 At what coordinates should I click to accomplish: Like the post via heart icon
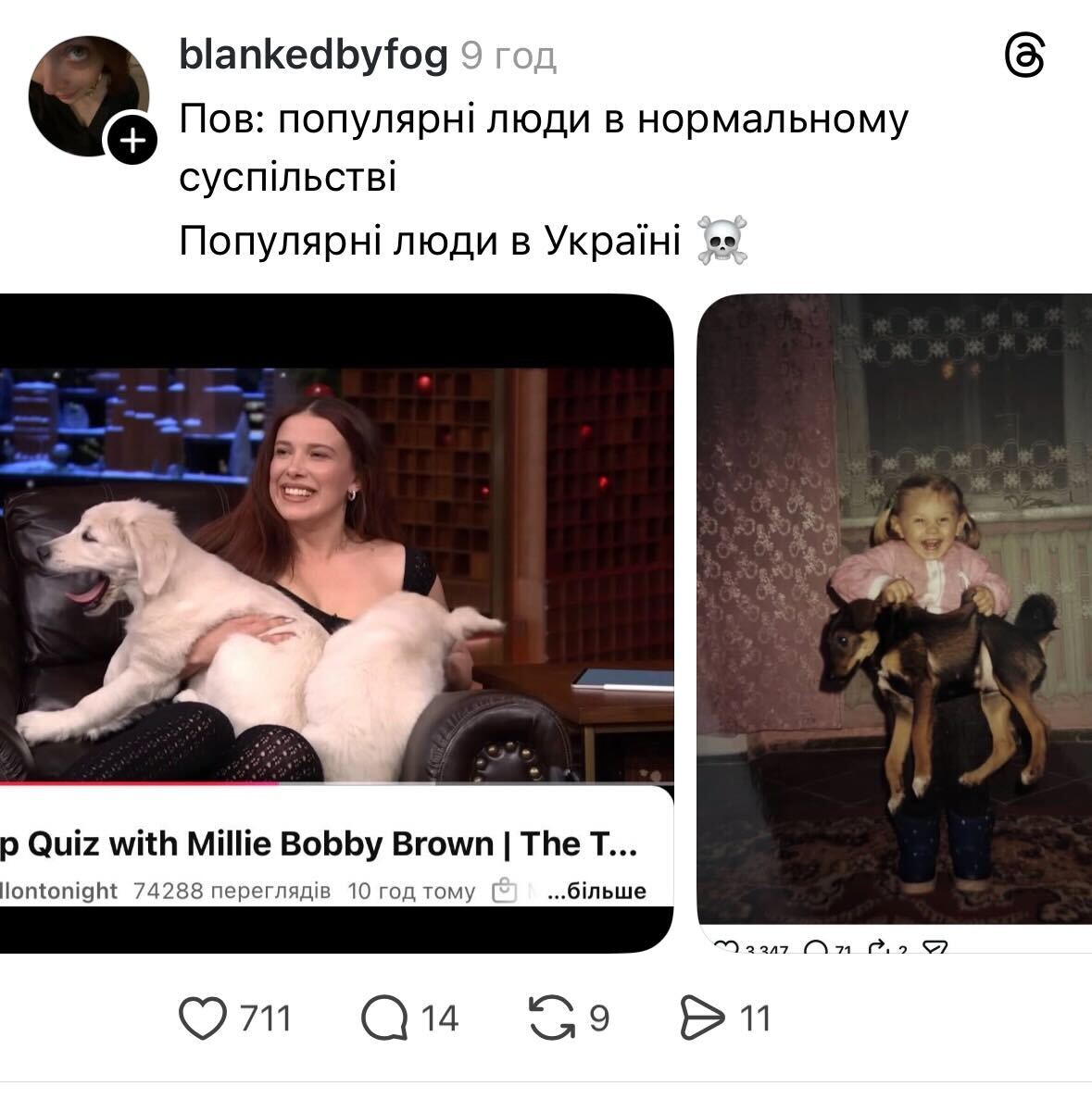pyautogui.click(x=203, y=1017)
